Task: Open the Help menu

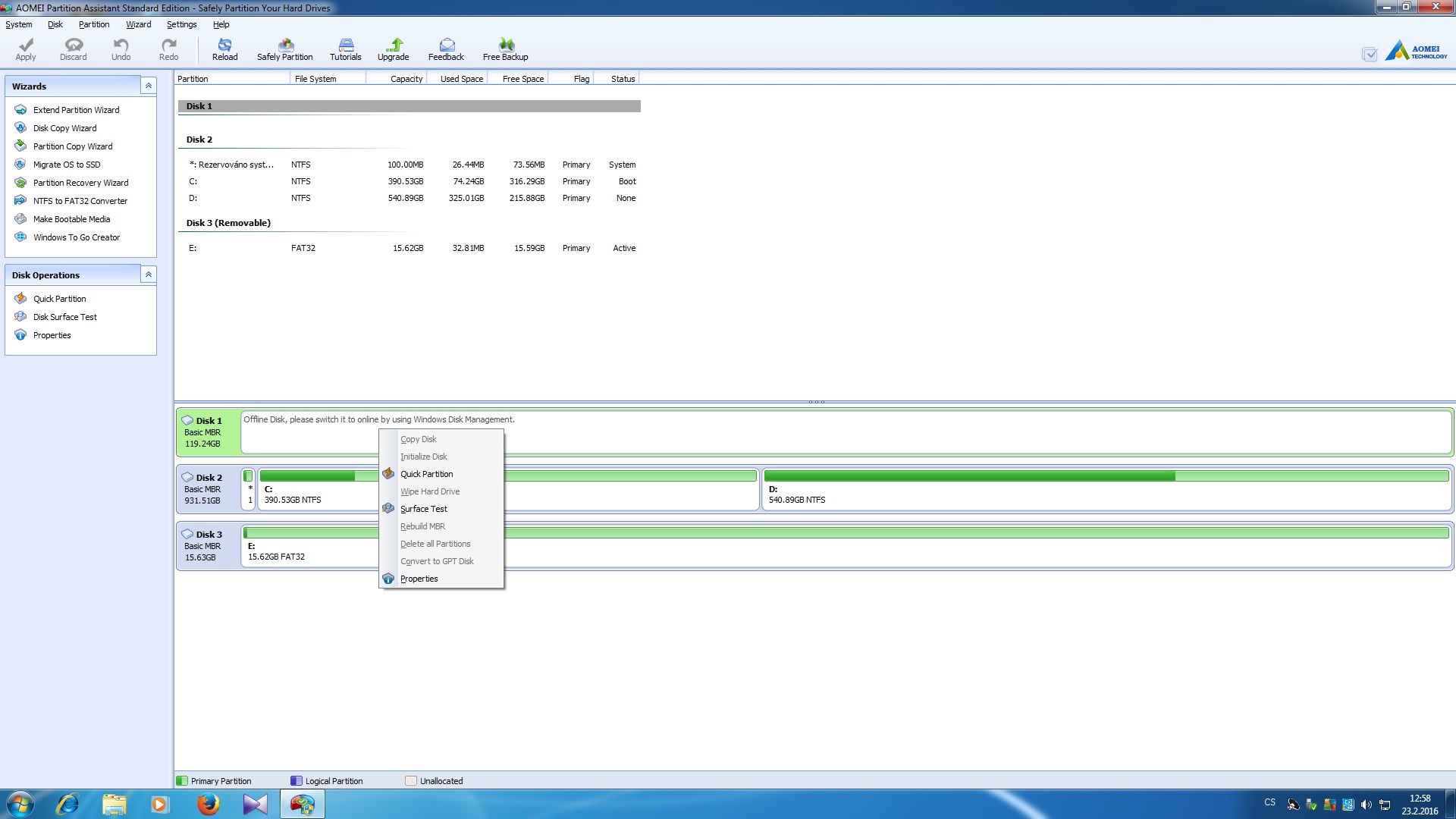Action: tap(221, 24)
